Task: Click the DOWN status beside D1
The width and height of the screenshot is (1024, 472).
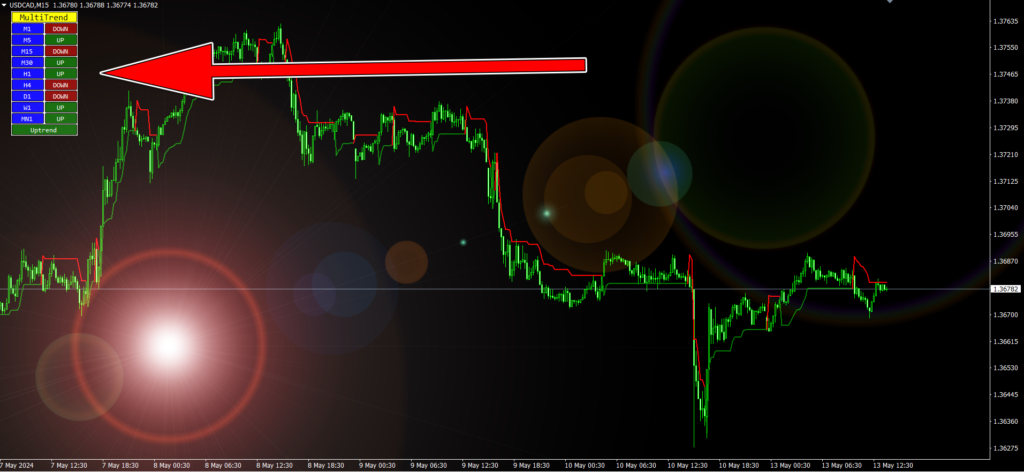Action: pyautogui.click(x=61, y=96)
